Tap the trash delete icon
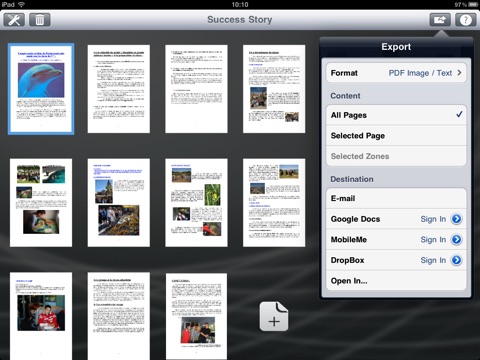The image size is (480, 360). [40, 20]
